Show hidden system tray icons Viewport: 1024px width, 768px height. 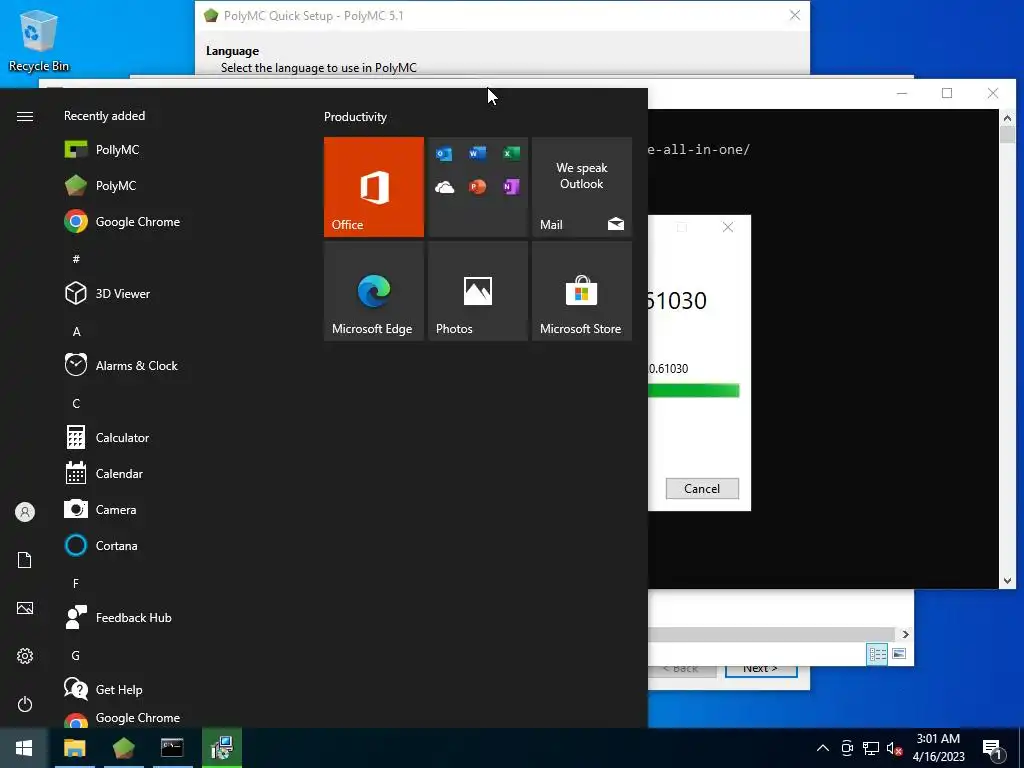[x=823, y=748]
